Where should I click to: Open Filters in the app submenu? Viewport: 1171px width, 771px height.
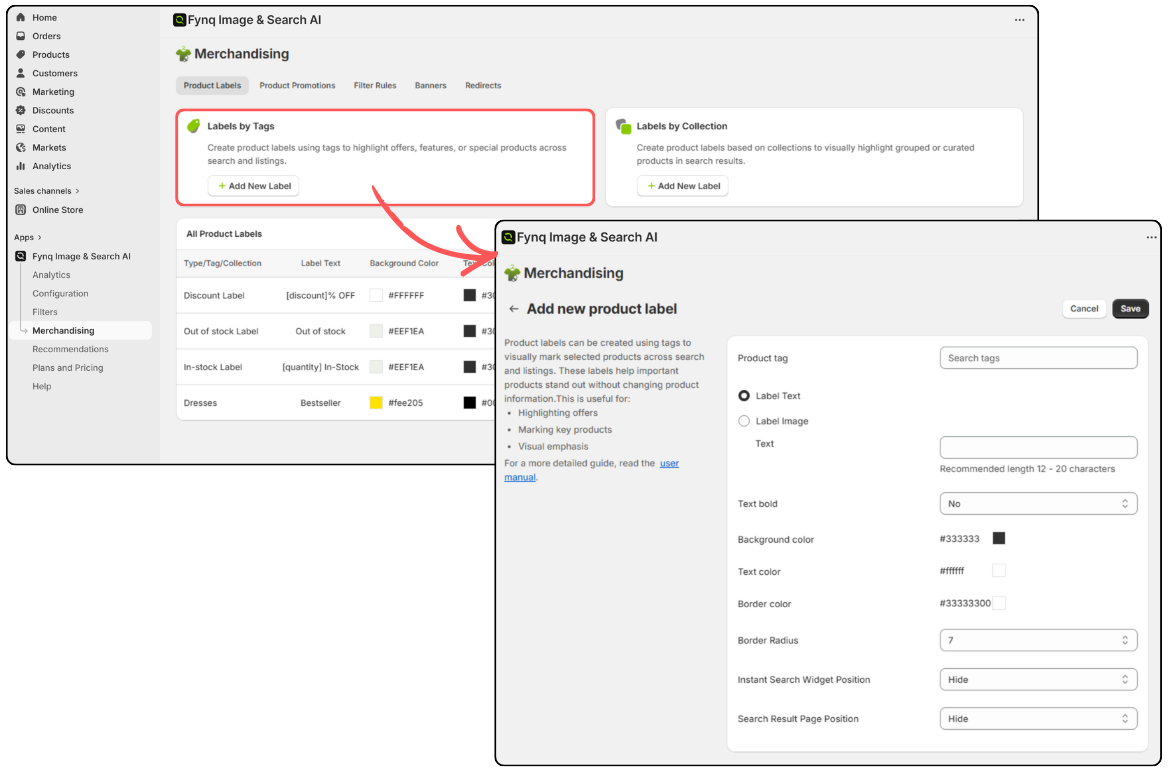[45, 312]
